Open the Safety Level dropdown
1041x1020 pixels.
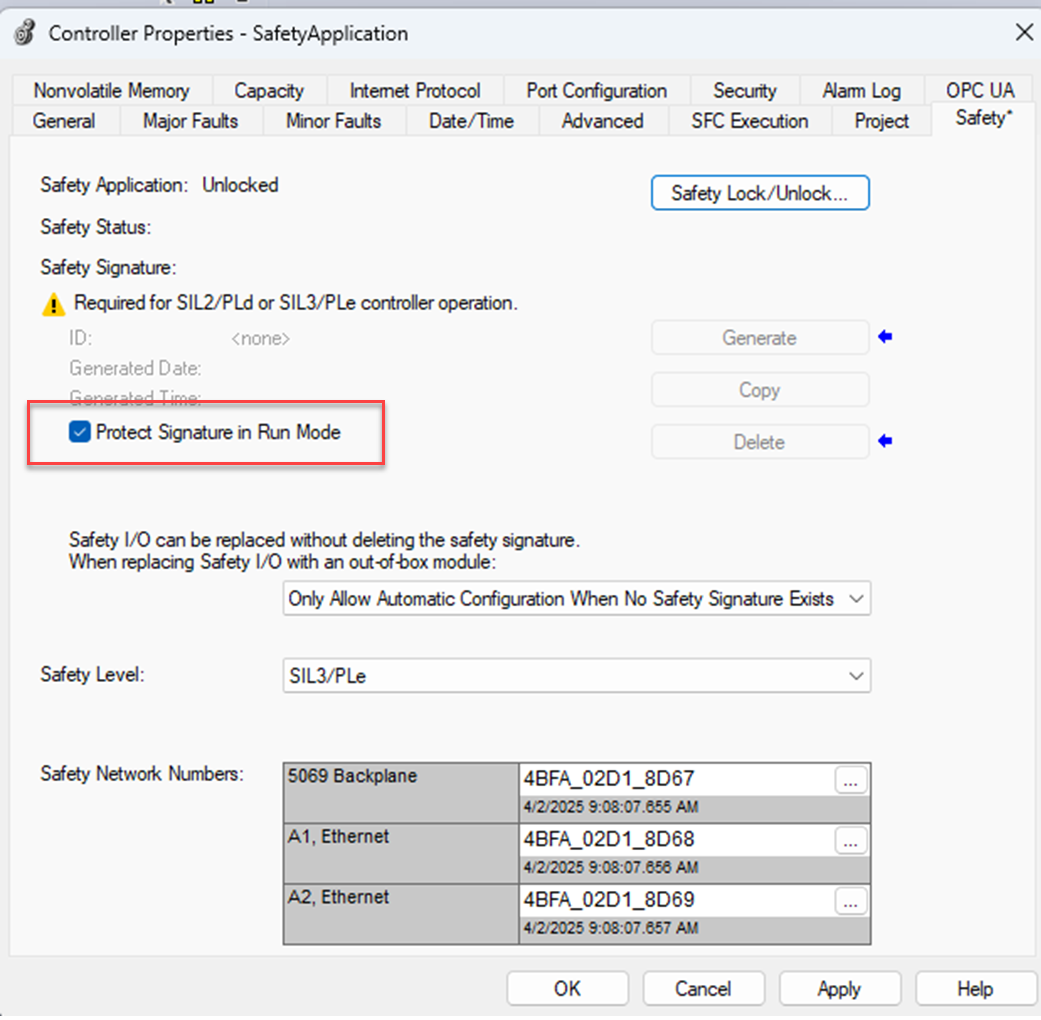pos(857,675)
